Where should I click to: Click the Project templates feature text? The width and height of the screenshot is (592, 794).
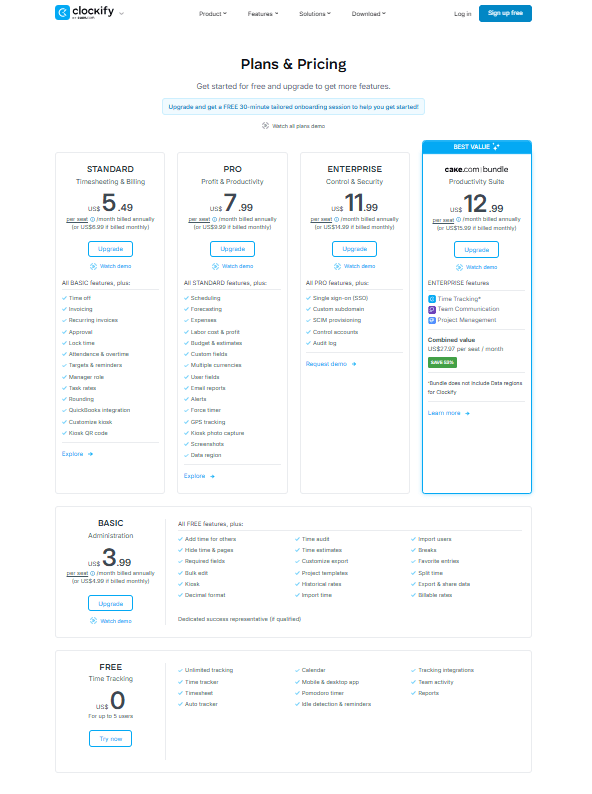(325, 573)
